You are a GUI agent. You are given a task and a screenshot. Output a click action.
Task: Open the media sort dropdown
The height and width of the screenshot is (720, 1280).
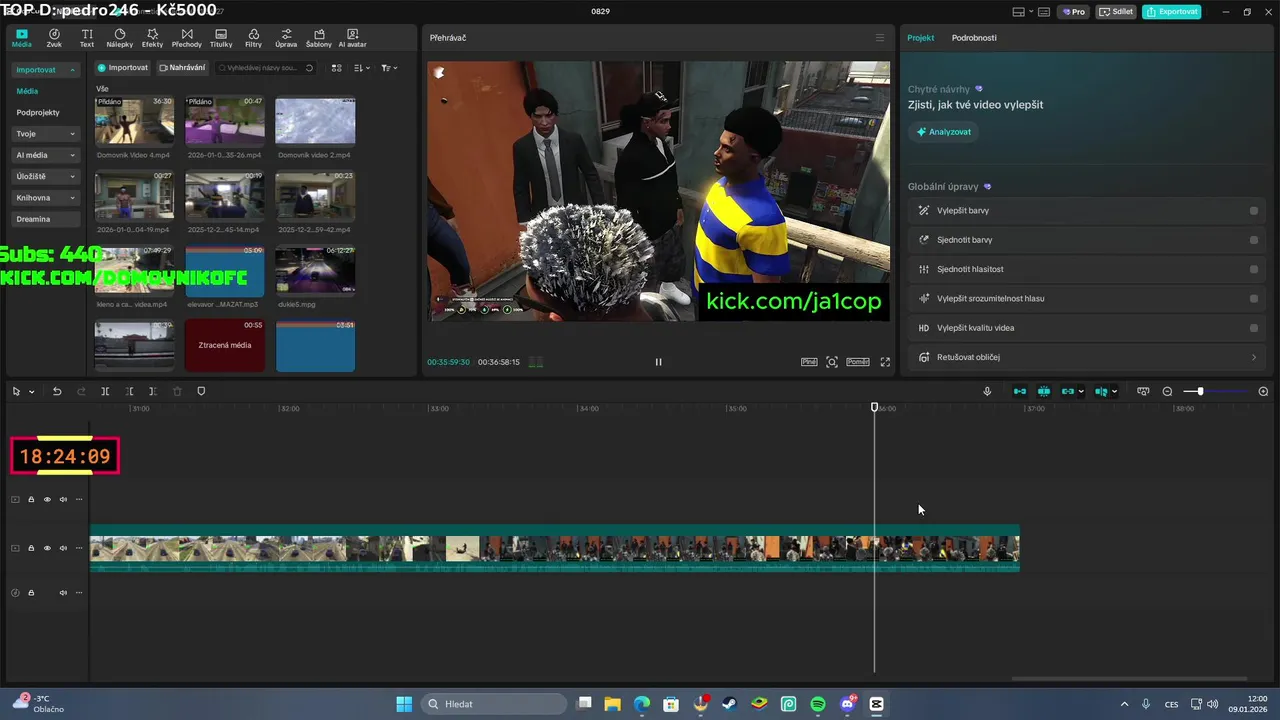[361, 68]
